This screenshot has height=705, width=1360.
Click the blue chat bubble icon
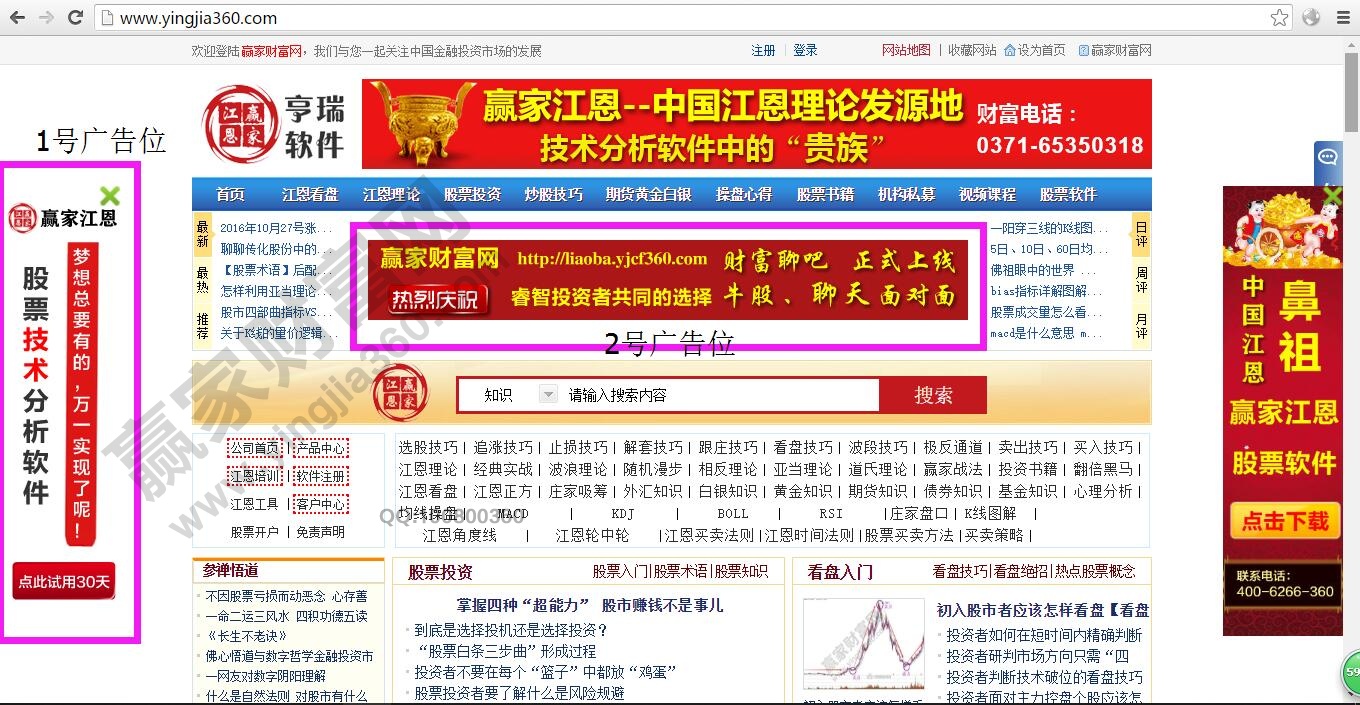coord(1327,158)
